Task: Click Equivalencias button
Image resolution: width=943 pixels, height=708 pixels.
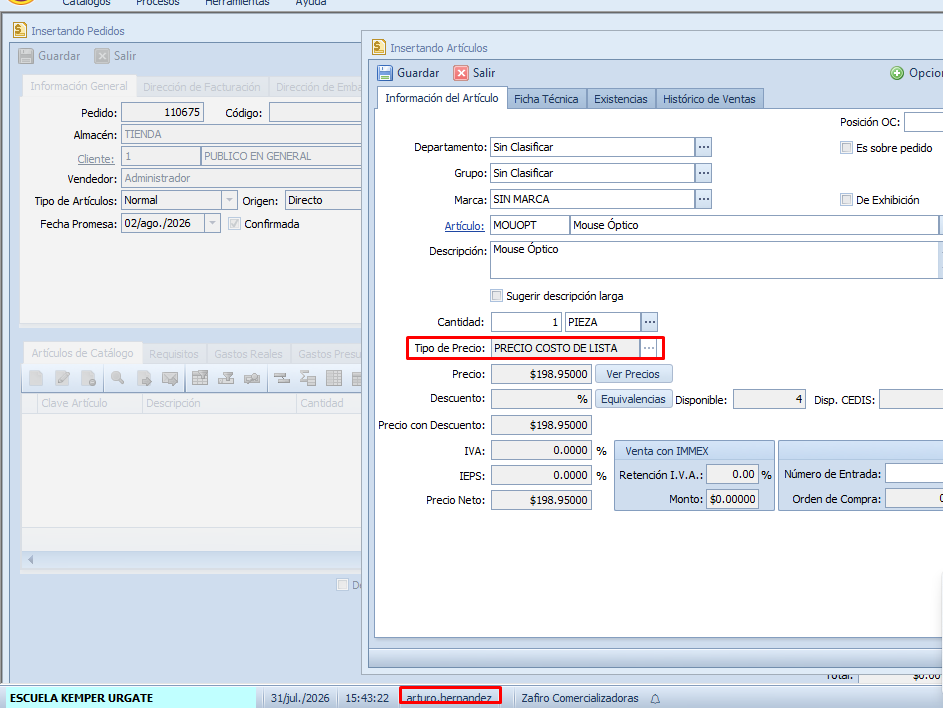Action: click(633, 399)
